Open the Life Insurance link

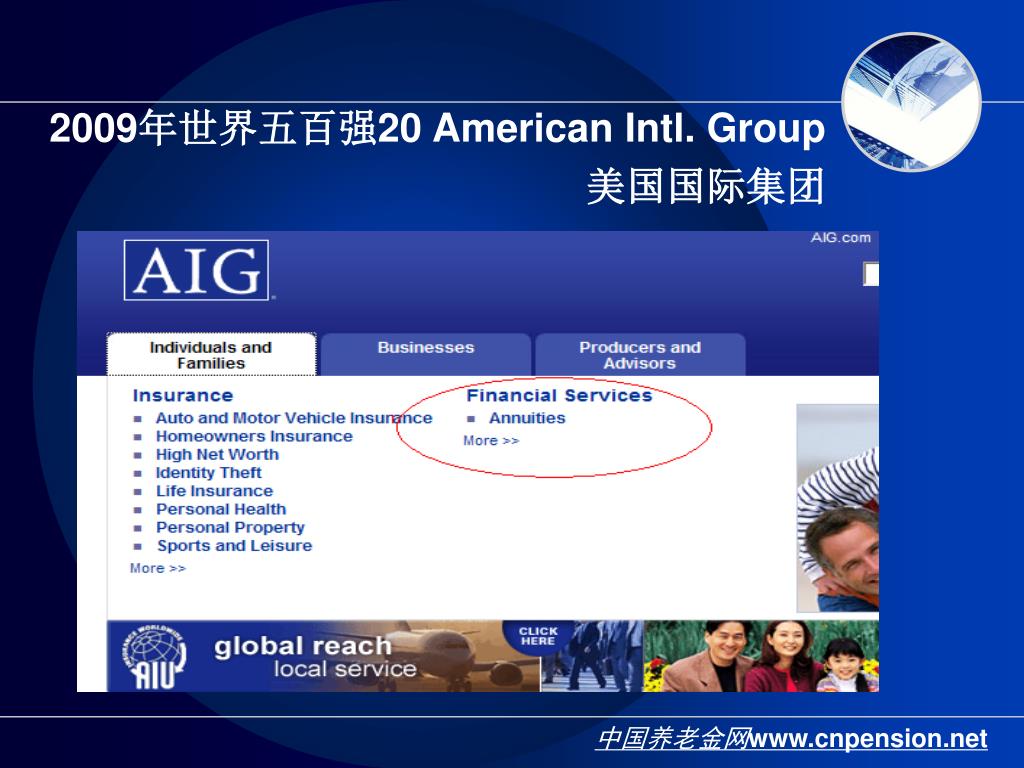pyautogui.click(x=214, y=491)
